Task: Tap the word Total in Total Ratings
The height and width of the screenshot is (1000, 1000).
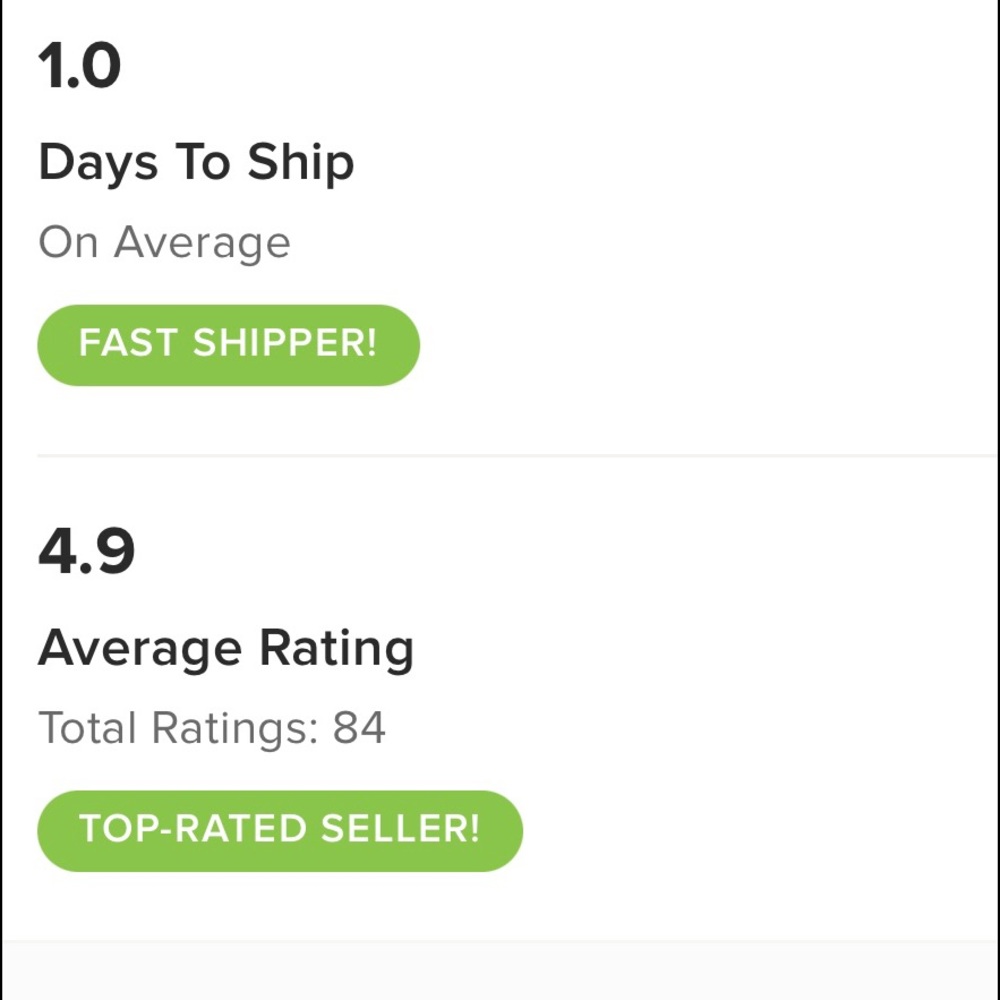Action: click(x=87, y=728)
